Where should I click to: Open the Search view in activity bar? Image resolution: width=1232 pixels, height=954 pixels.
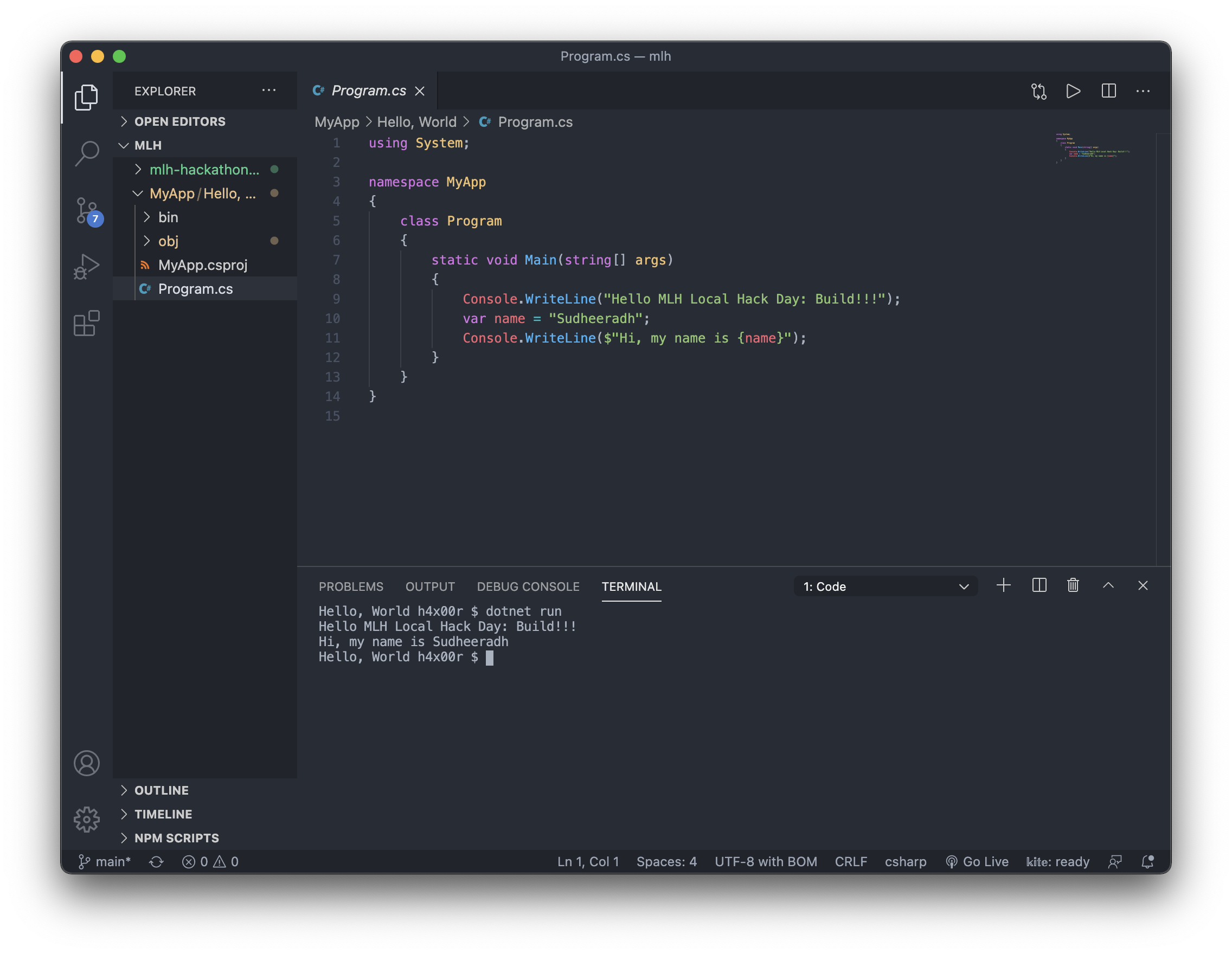(86, 153)
